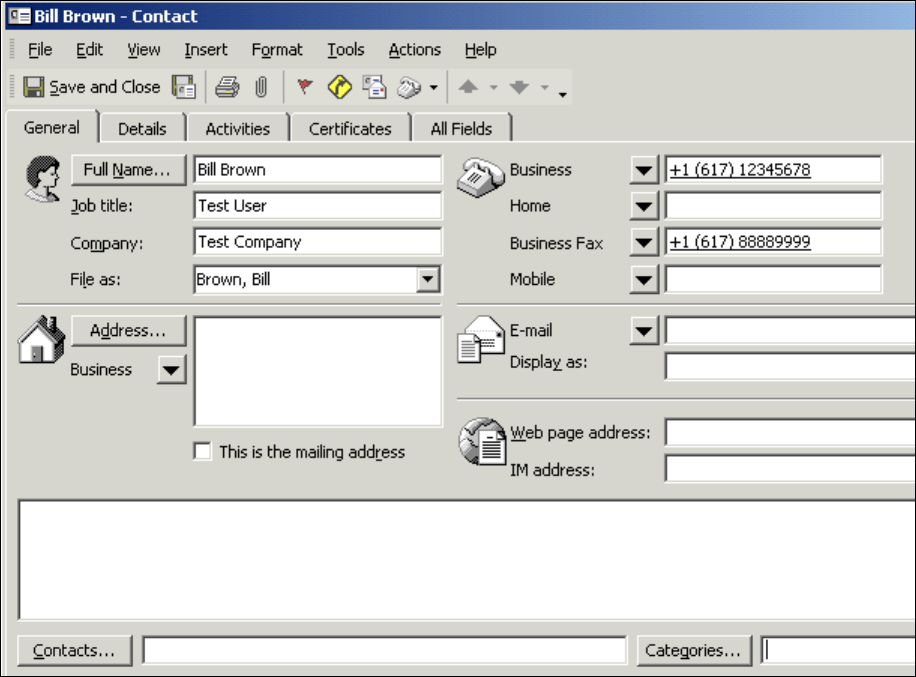The width and height of the screenshot is (916, 677).
Task: Open the Tools menu
Action: click(x=345, y=50)
